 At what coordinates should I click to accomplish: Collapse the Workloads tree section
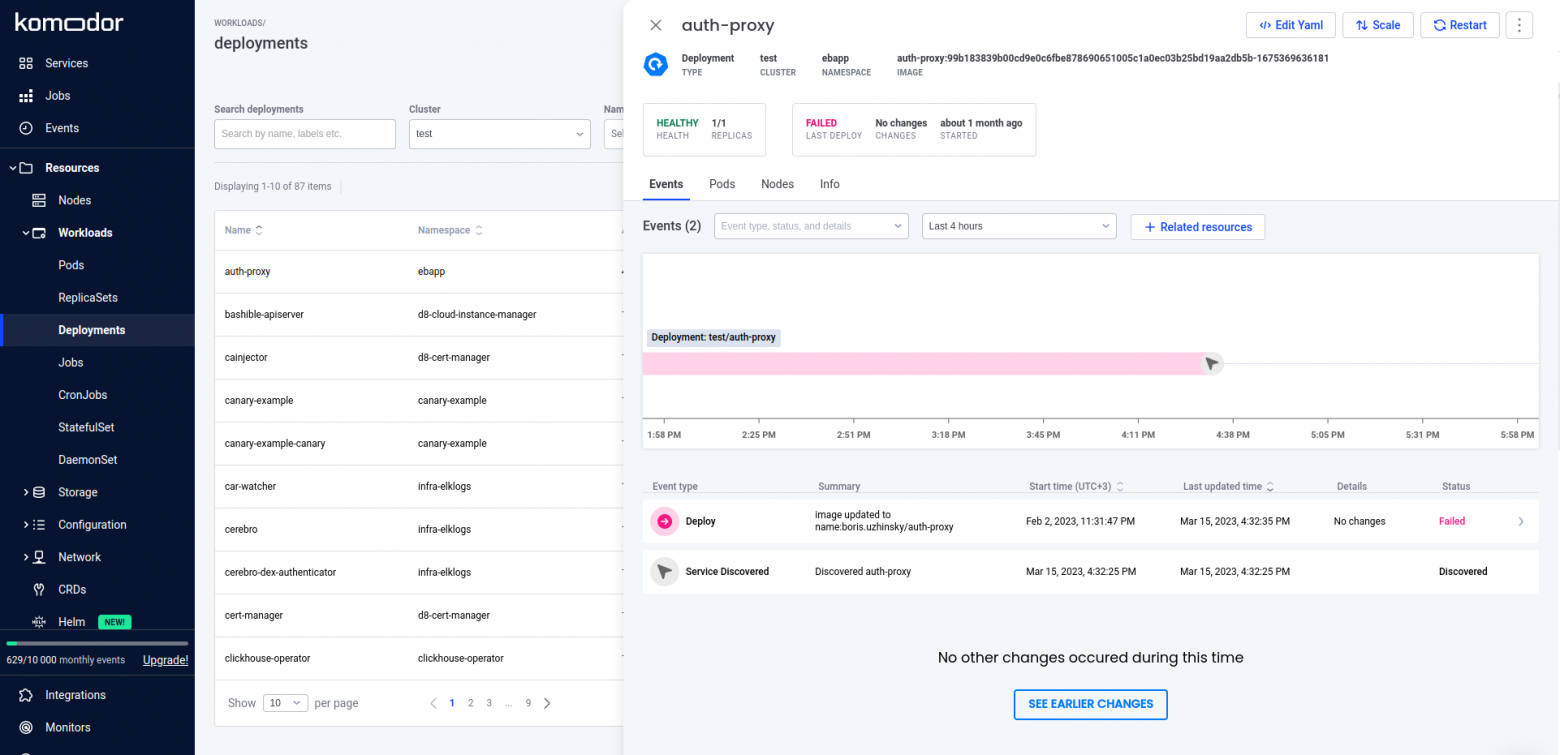[x=25, y=233]
